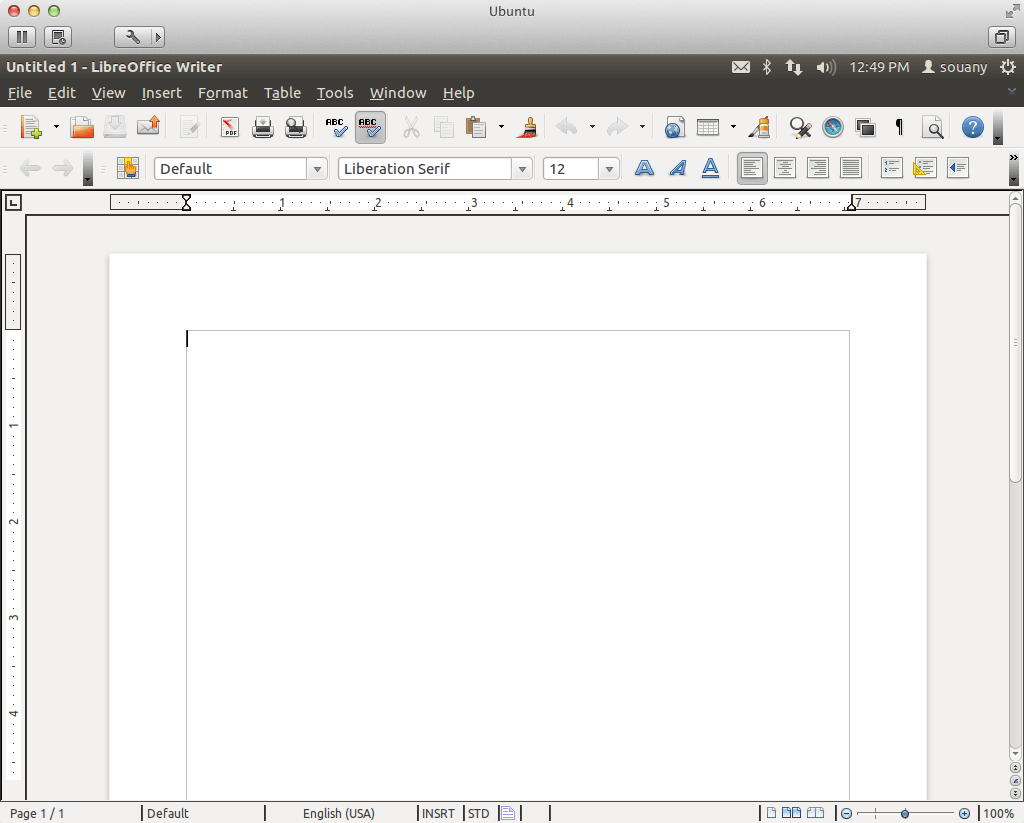Click the Redo arrow icon
Screen dimensions: 1024x823
[x=617, y=127]
